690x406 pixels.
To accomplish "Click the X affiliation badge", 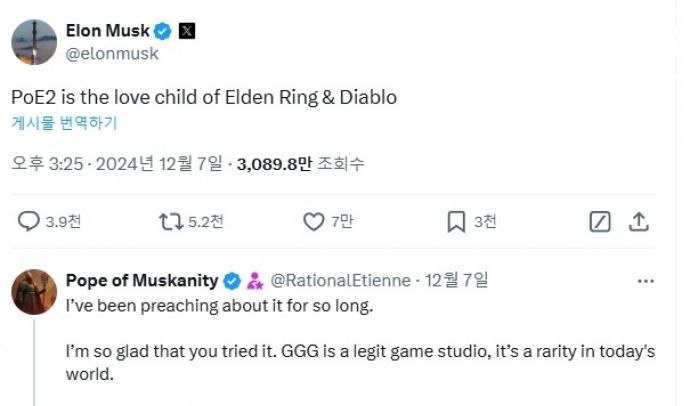I will tap(187, 31).
